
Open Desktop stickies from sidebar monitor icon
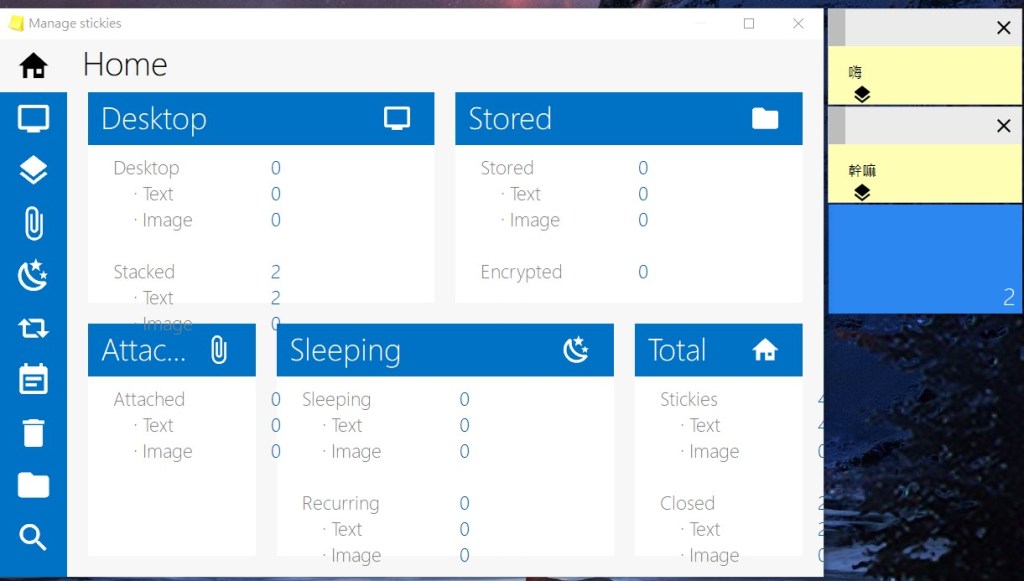33,119
